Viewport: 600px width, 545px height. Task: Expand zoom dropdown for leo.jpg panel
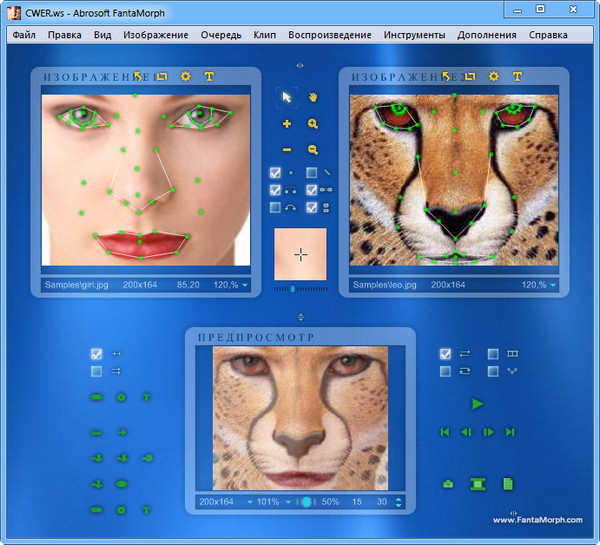553,285
